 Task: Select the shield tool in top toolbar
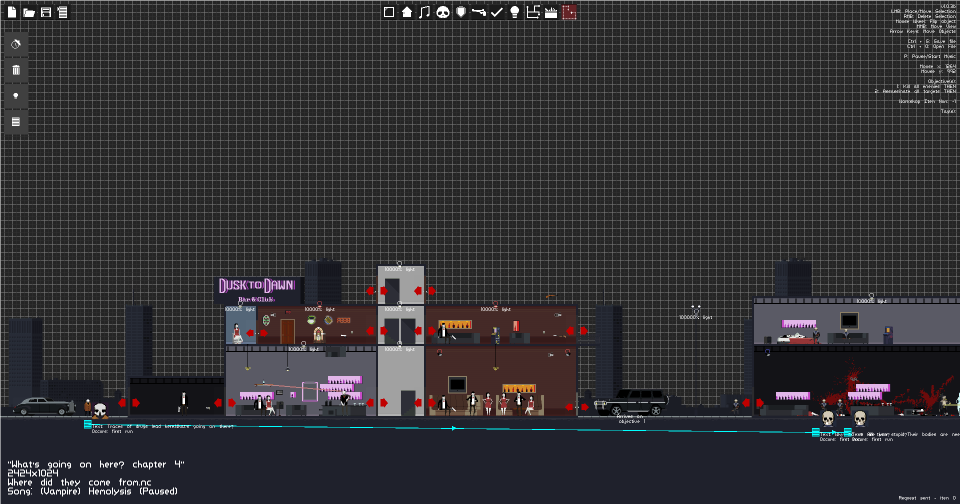[461, 12]
